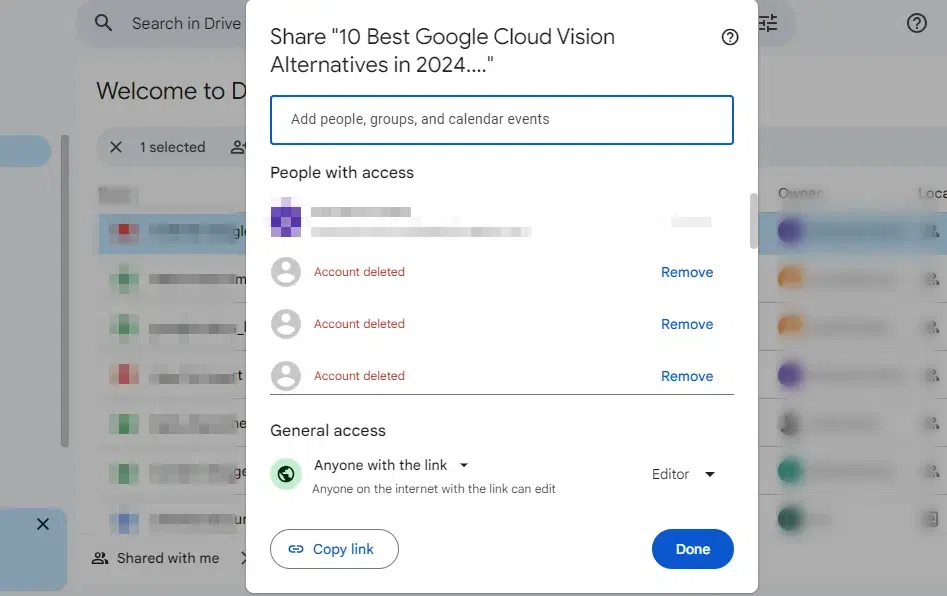Focus the Add people, groups input field
This screenshot has width=947, height=596.
(502, 120)
